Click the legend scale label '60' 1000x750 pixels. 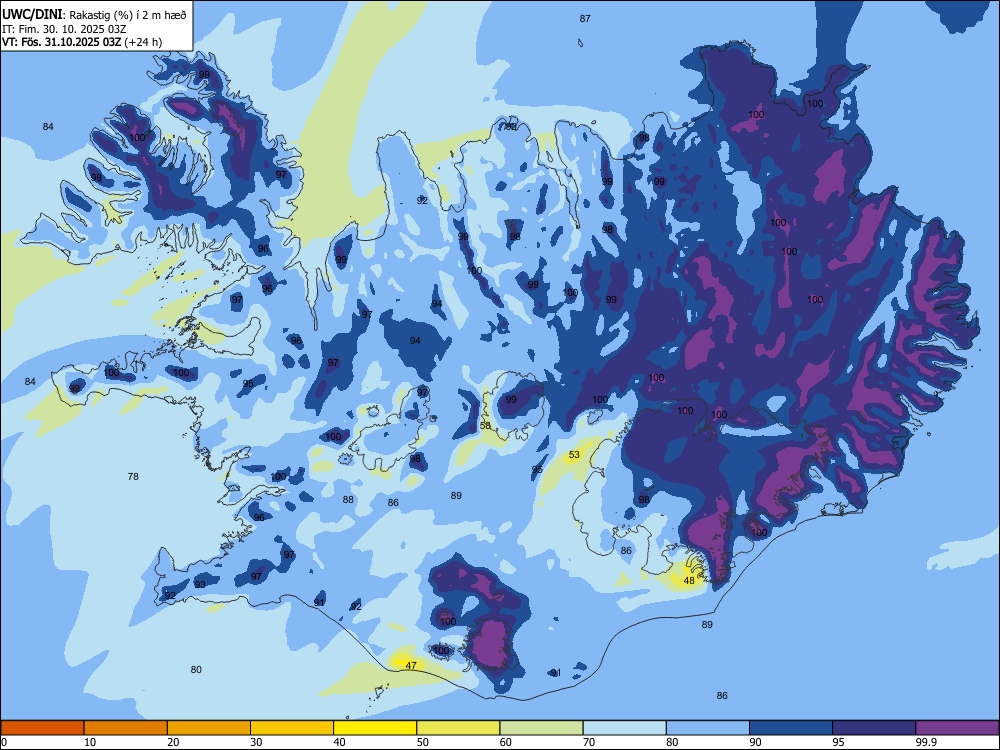(x=506, y=742)
